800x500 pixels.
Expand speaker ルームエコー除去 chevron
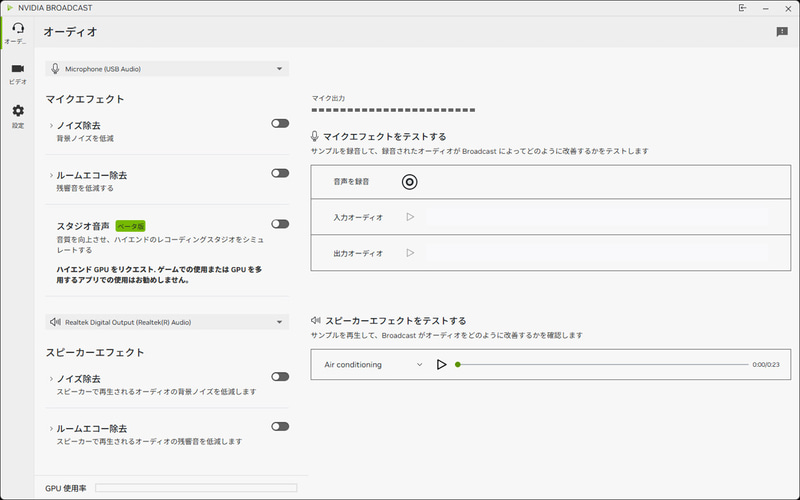pos(51,429)
